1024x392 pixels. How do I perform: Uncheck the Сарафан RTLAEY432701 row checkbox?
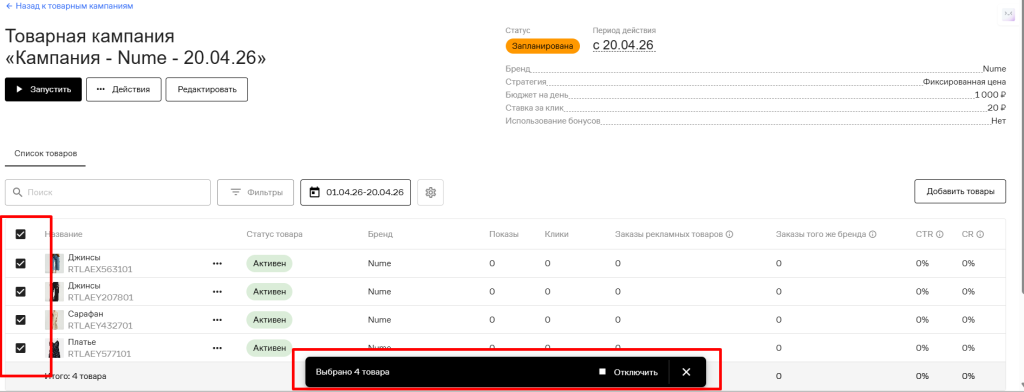point(20,319)
